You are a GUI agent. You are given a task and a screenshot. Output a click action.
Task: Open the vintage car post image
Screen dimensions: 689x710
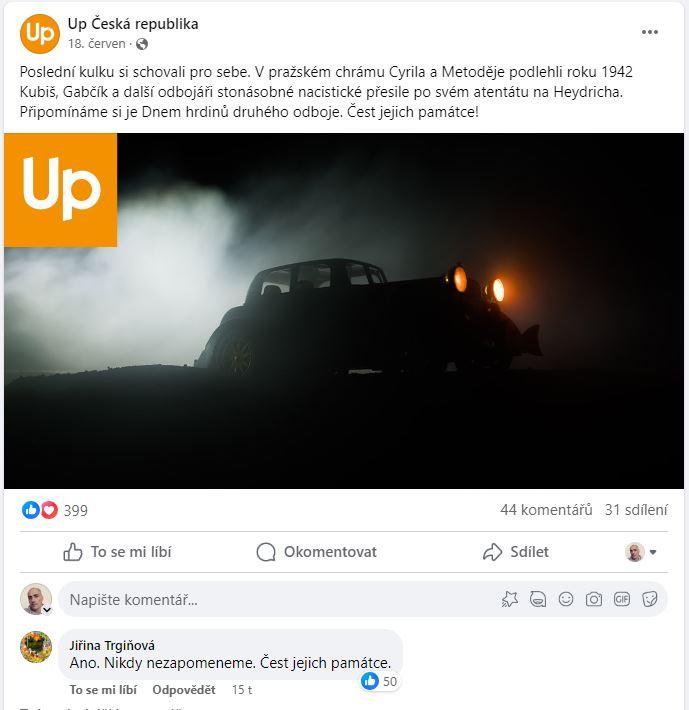tap(344, 311)
